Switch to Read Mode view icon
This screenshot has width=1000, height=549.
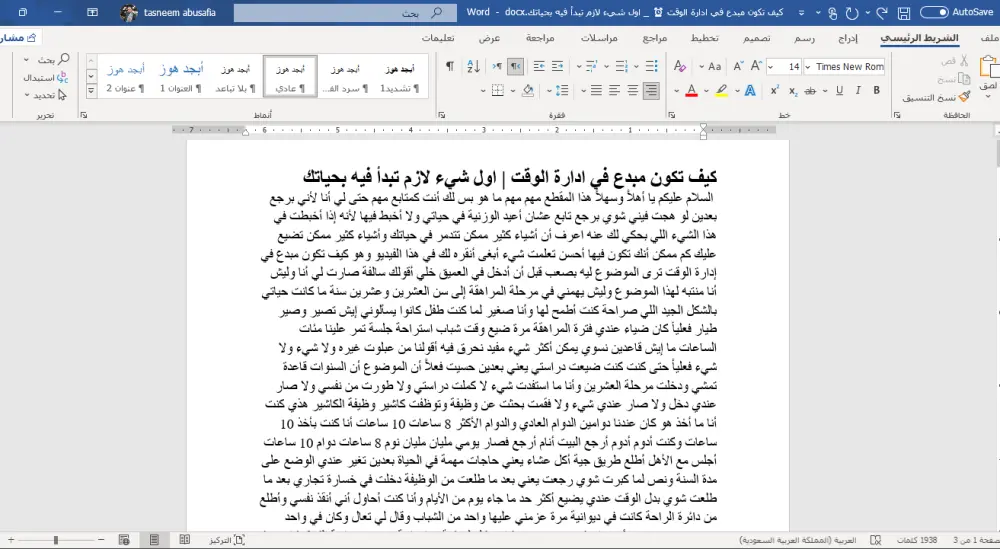184,540
